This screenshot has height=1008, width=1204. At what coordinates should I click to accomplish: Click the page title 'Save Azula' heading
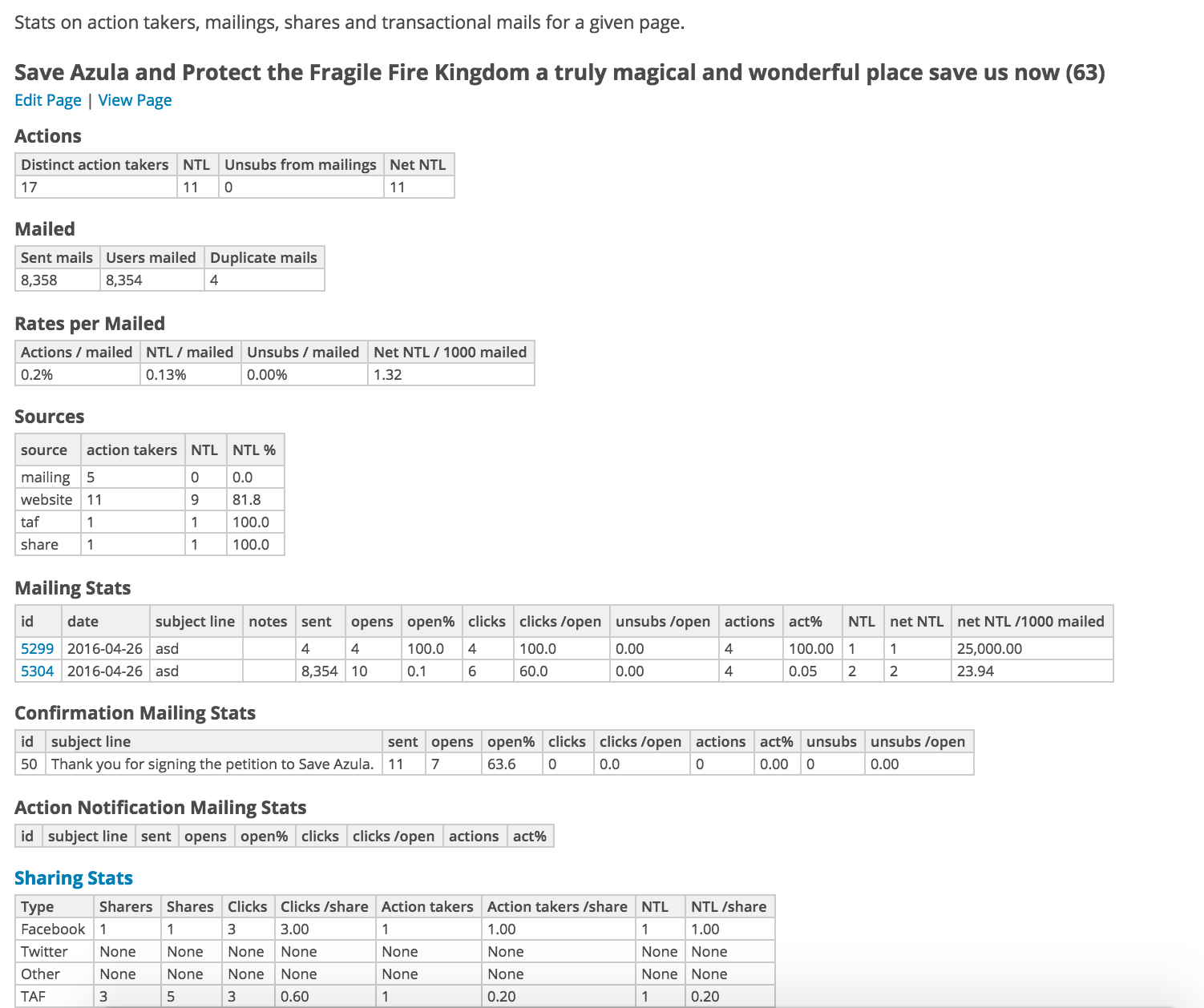[x=560, y=72]
